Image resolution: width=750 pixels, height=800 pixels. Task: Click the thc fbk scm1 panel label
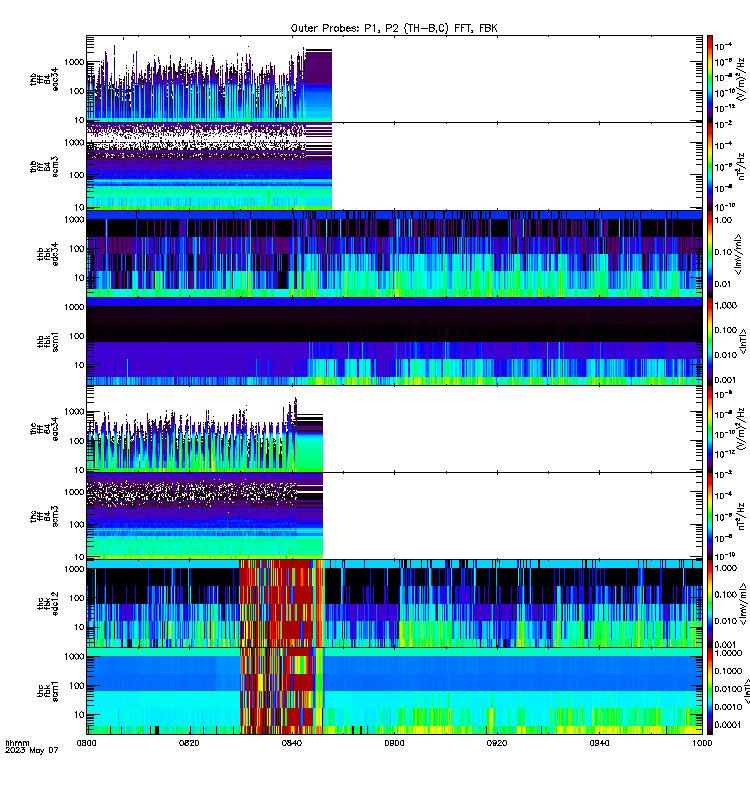[x=48, y=691]
